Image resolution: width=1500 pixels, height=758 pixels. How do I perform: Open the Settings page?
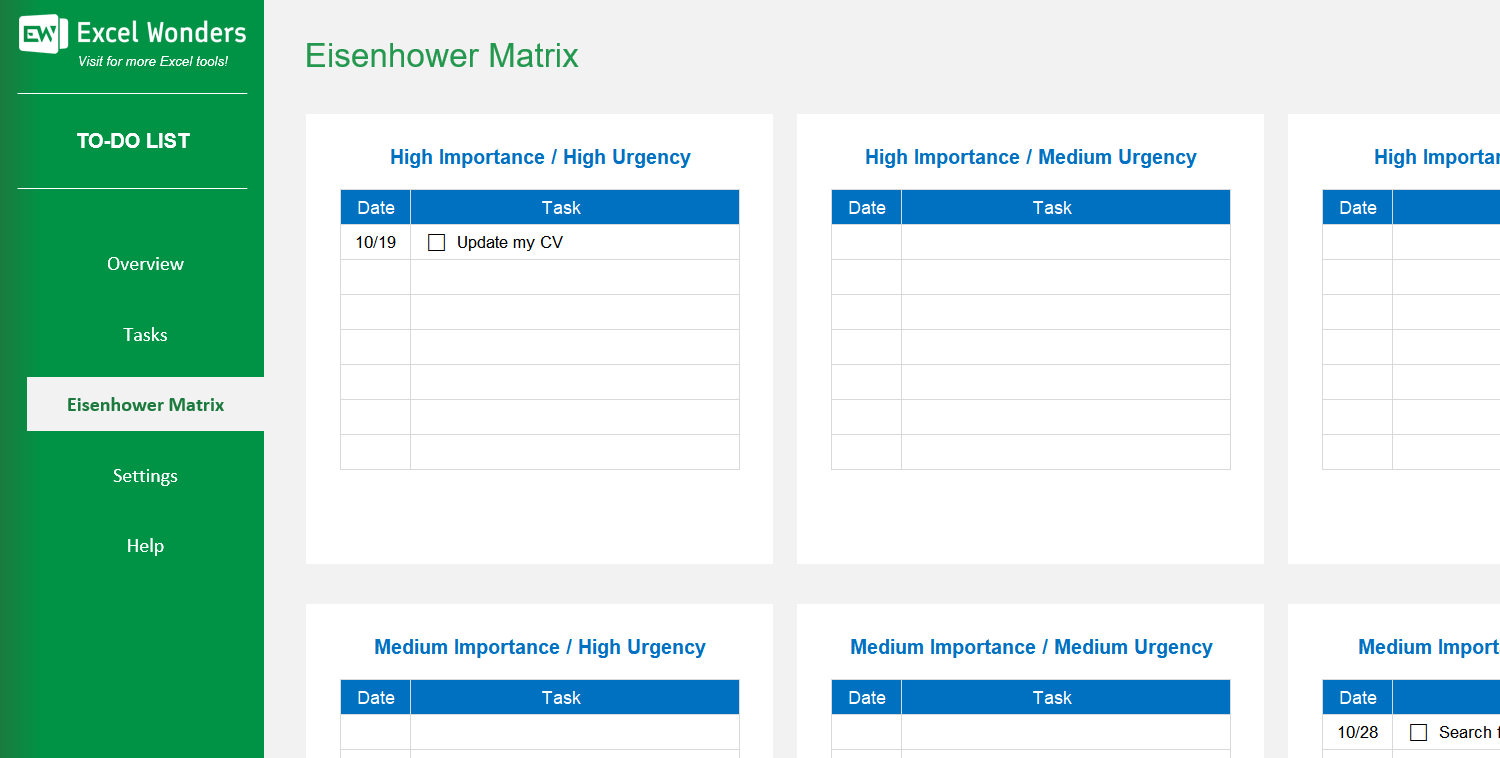click(145, 475)
